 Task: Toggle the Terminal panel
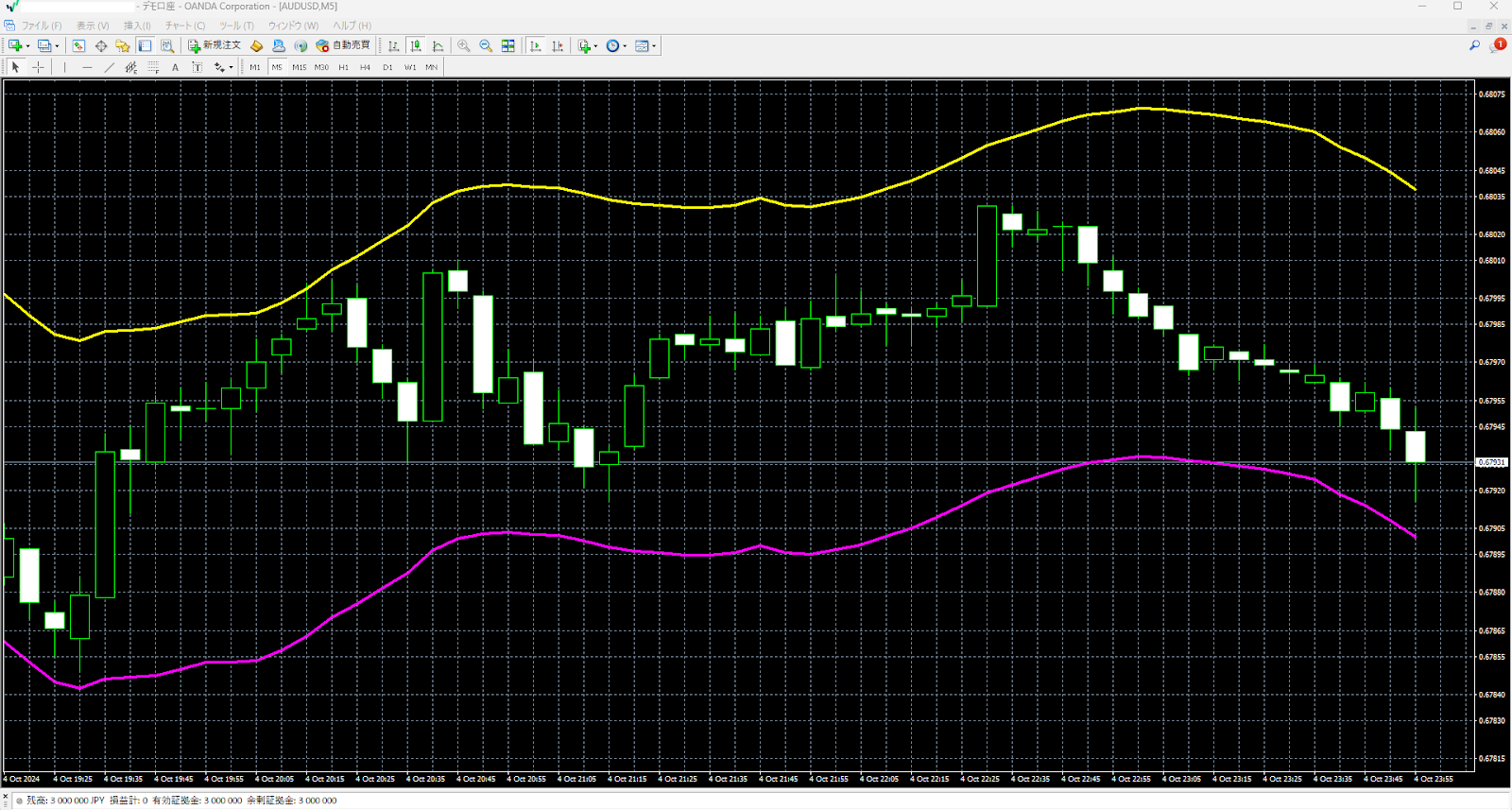coord(145,45)
